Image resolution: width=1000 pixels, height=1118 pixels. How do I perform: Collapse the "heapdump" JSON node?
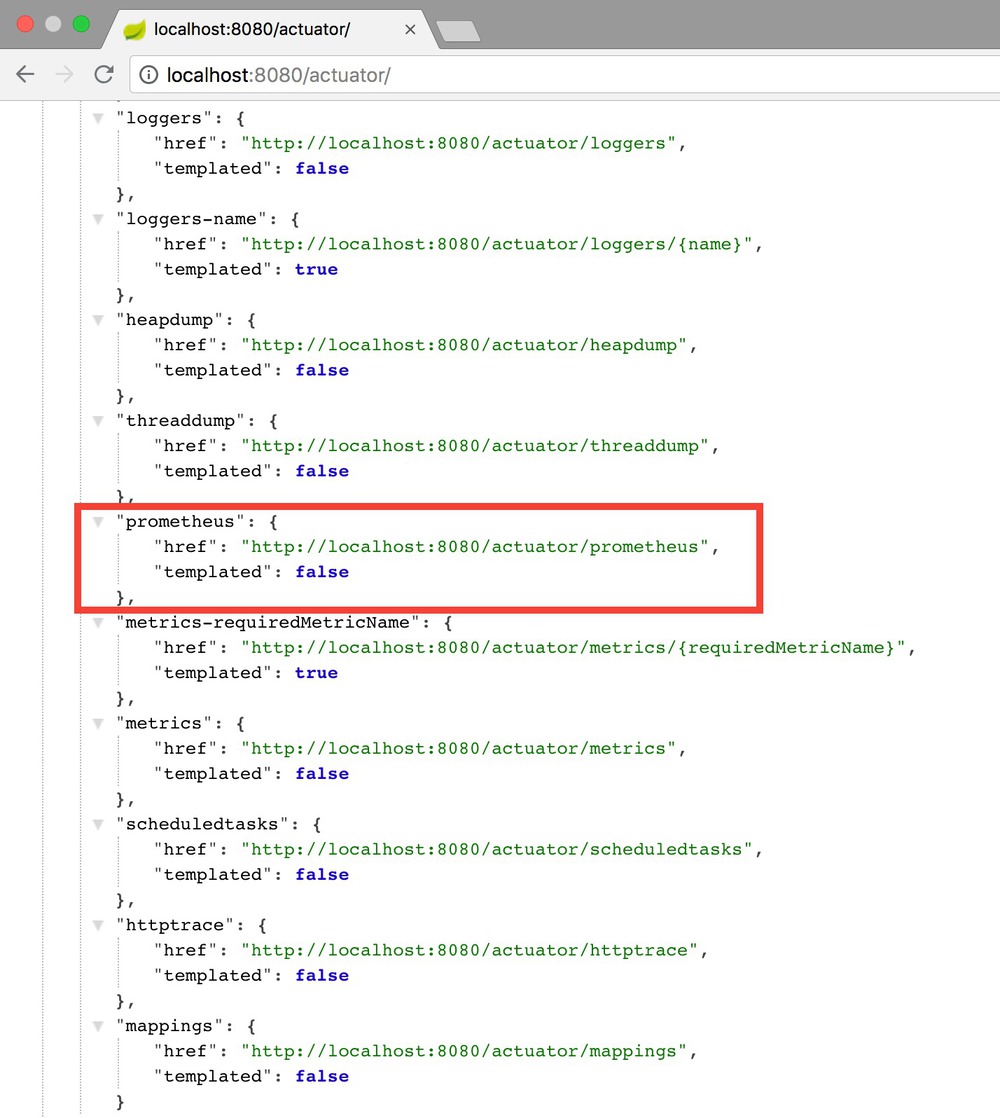pyautogui.click(x=98, y=320)
